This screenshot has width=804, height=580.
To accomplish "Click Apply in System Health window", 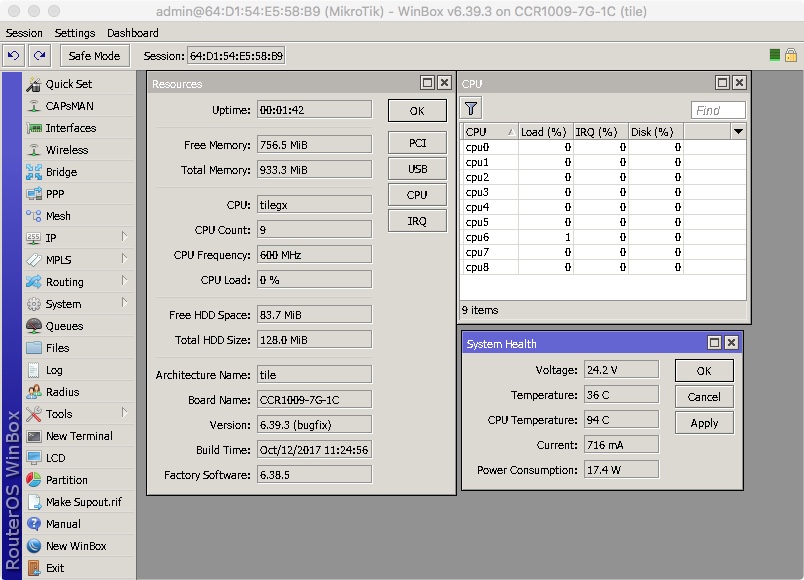I will [704, 423].
